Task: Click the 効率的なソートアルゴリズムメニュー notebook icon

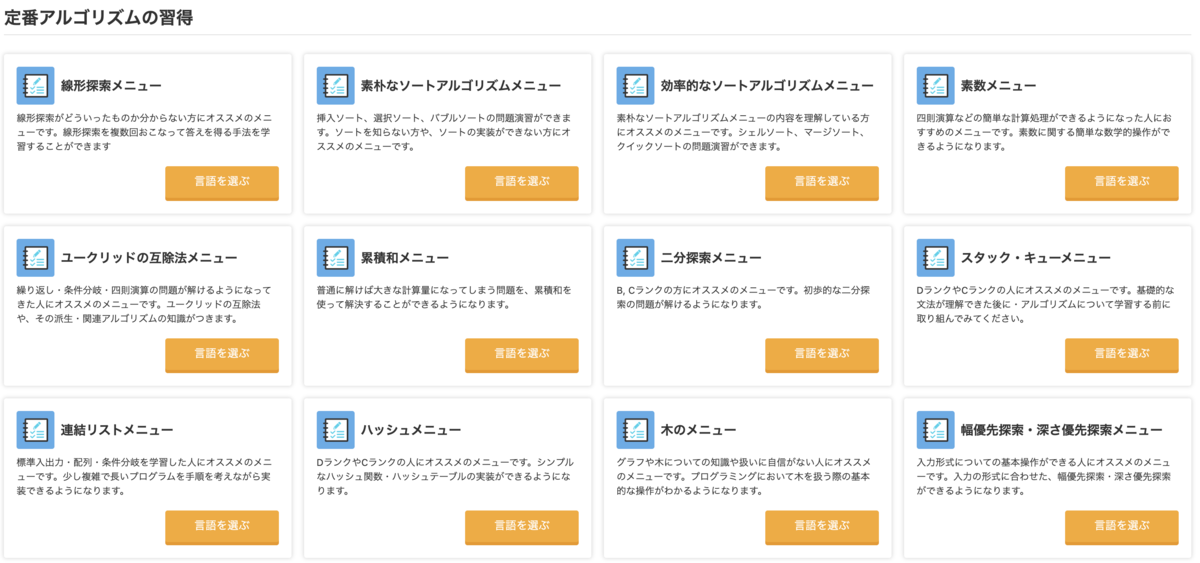Action: pos(635,86)
